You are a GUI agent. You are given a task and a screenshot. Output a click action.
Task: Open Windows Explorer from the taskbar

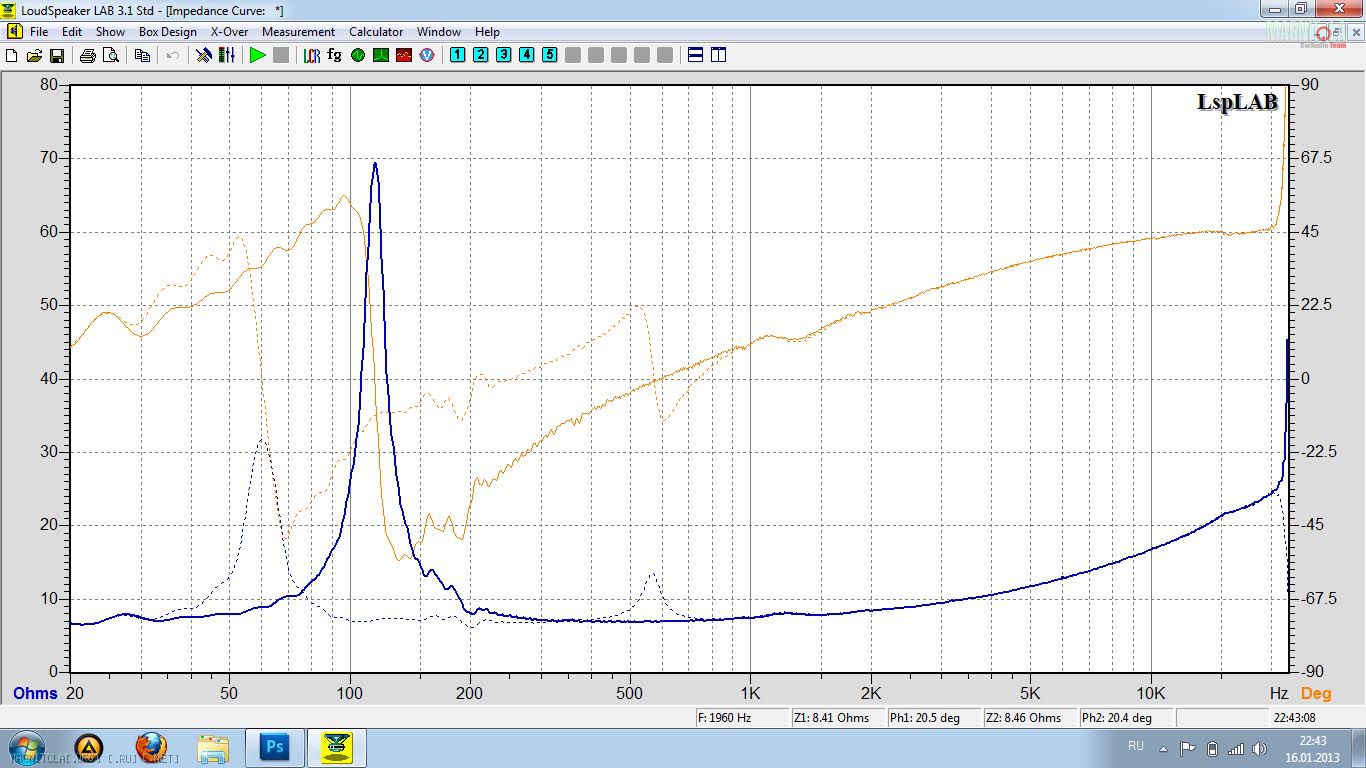click(213, 748)
